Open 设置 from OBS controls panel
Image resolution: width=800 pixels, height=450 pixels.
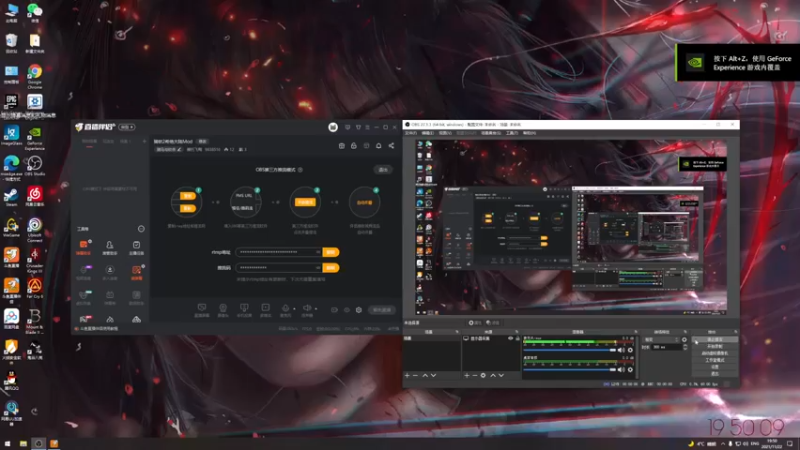(x=714, y=366)
